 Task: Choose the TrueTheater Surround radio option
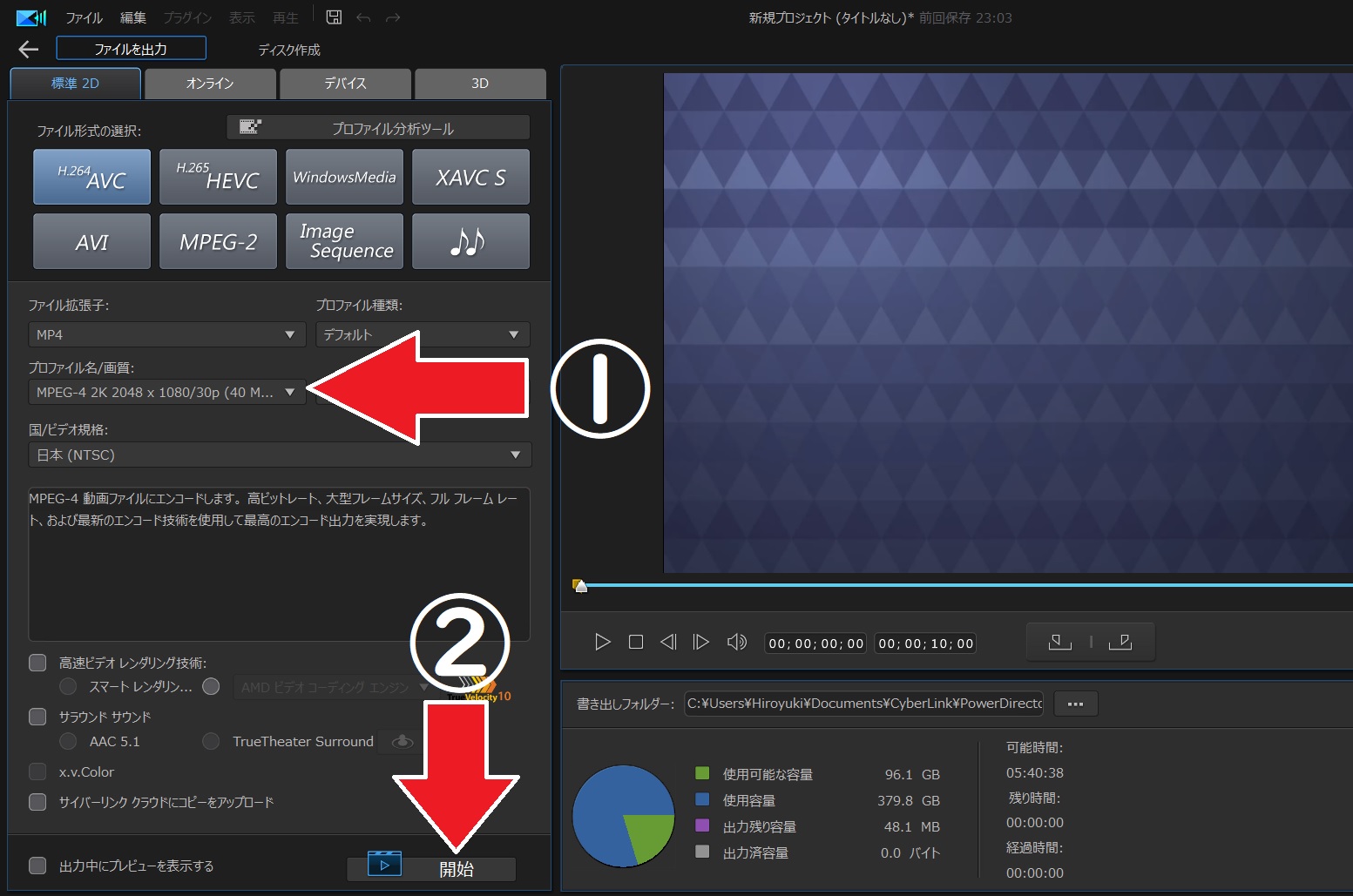point(211,741)
